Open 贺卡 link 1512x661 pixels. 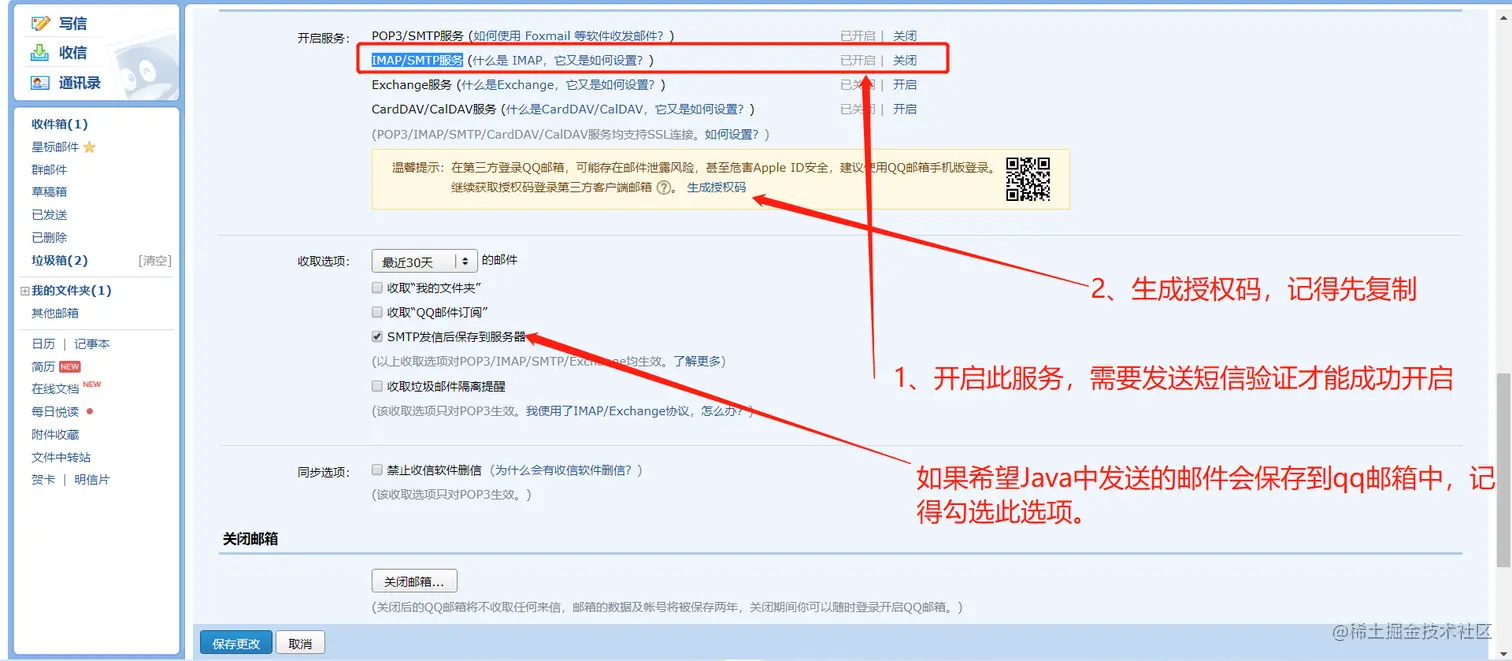pyautogui.click(x=43, y=480)
